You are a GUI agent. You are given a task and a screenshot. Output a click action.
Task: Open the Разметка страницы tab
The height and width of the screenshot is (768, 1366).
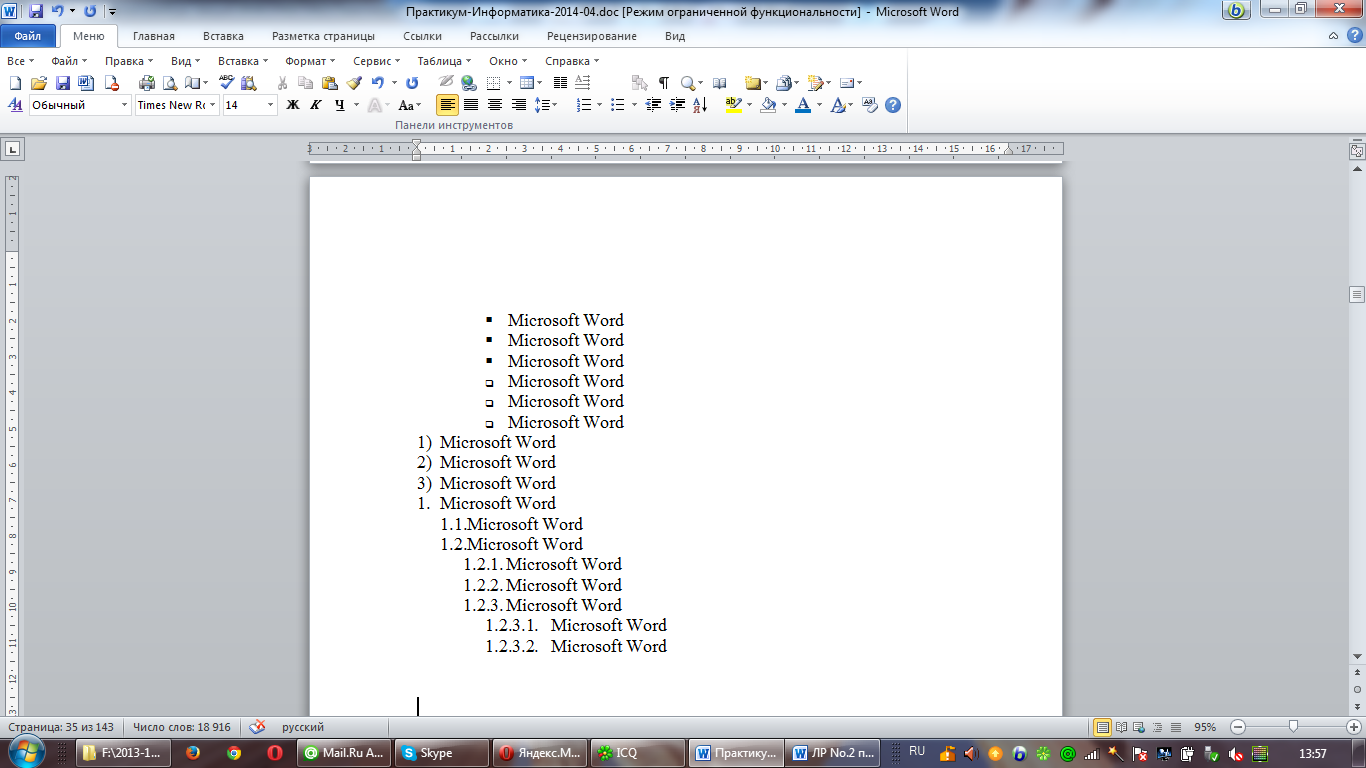click(323, 36)
